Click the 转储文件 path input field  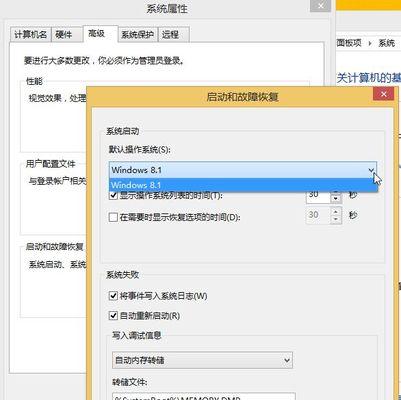click(204, 397)
